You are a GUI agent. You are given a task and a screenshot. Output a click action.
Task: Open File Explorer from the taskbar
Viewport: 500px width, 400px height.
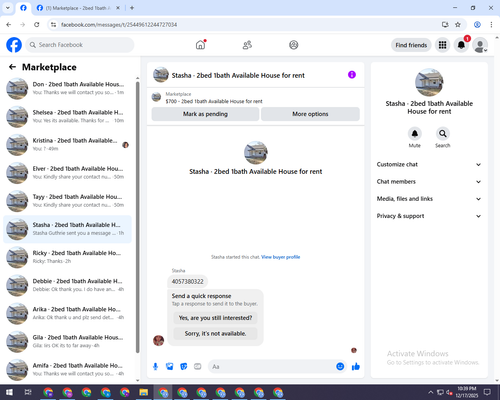point(144,392)
